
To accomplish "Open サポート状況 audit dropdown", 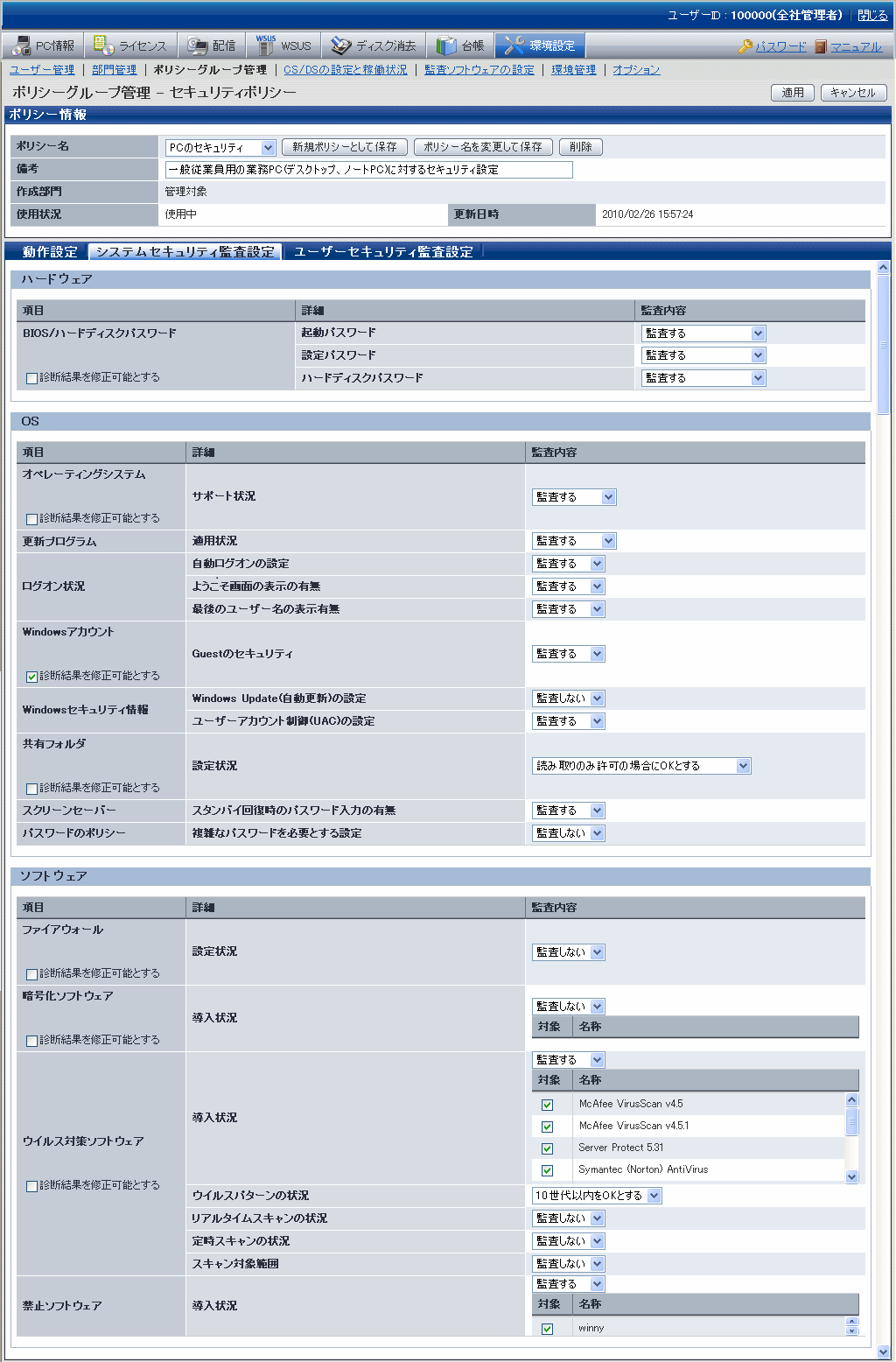I will click(x=574, y=497).
